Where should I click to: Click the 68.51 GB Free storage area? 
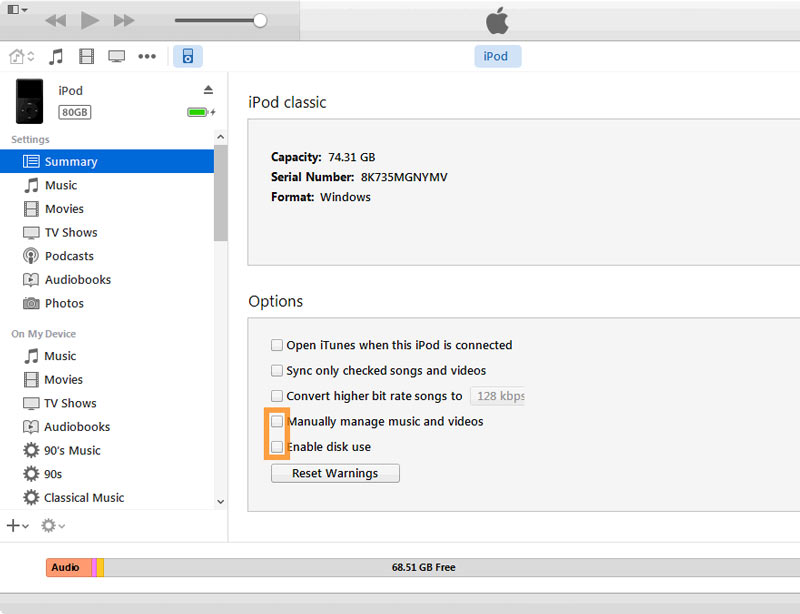pos(452,567)
